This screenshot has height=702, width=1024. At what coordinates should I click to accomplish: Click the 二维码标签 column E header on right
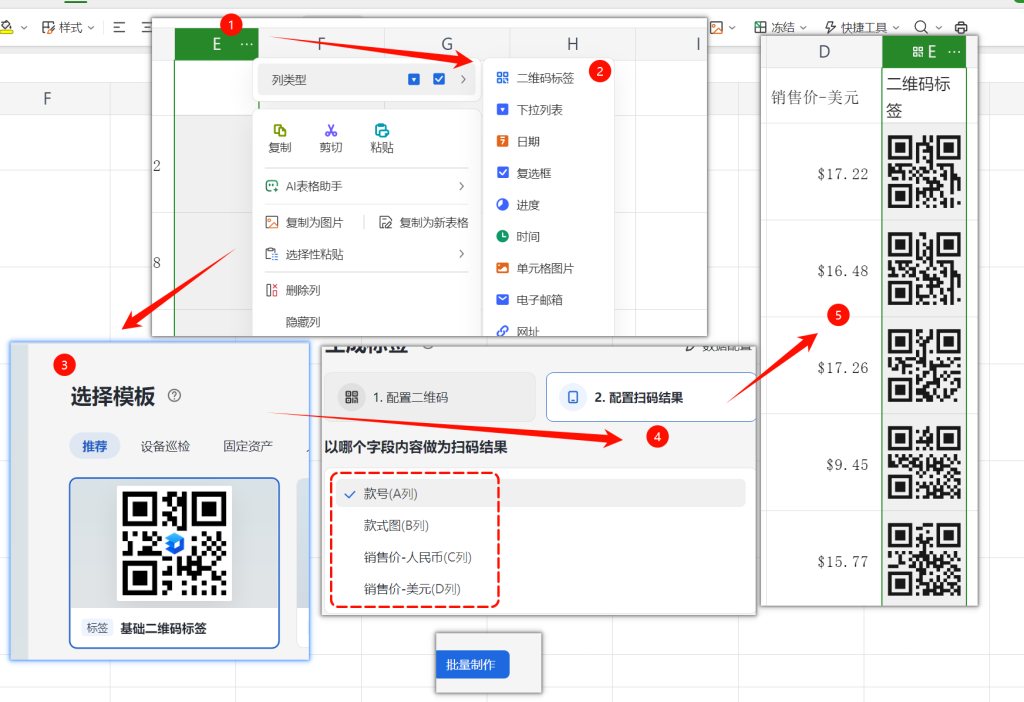pyautogui.click(x=923, y=52)
